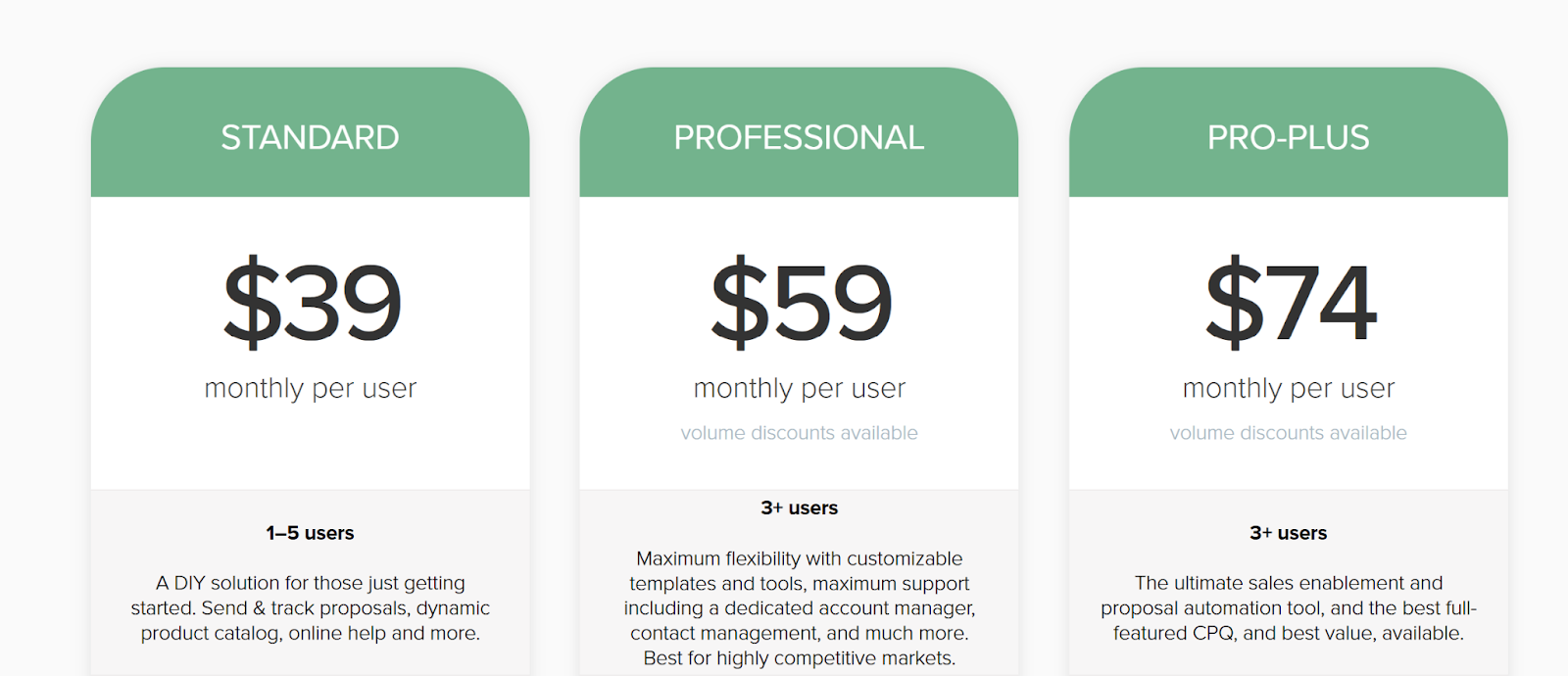Viewport: 1568px width, 676px height.
Task: Open Pro-Plus plan's volume discounts available link
Action: click(1288, 433)
